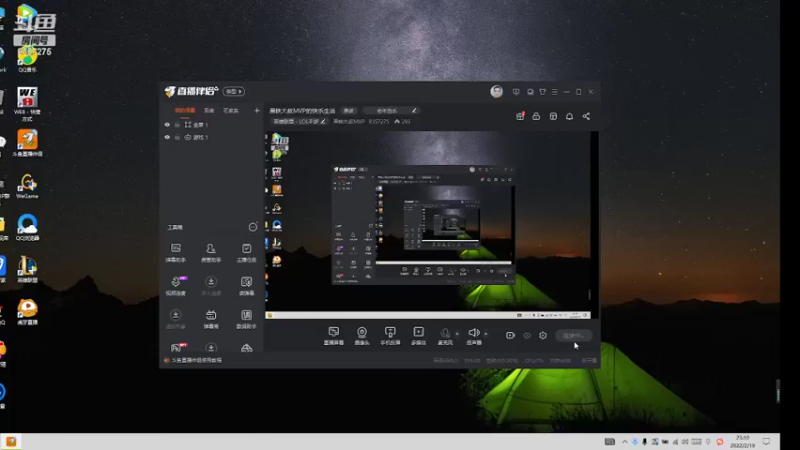Select the 游戏 1 source row

coord(211,137)
